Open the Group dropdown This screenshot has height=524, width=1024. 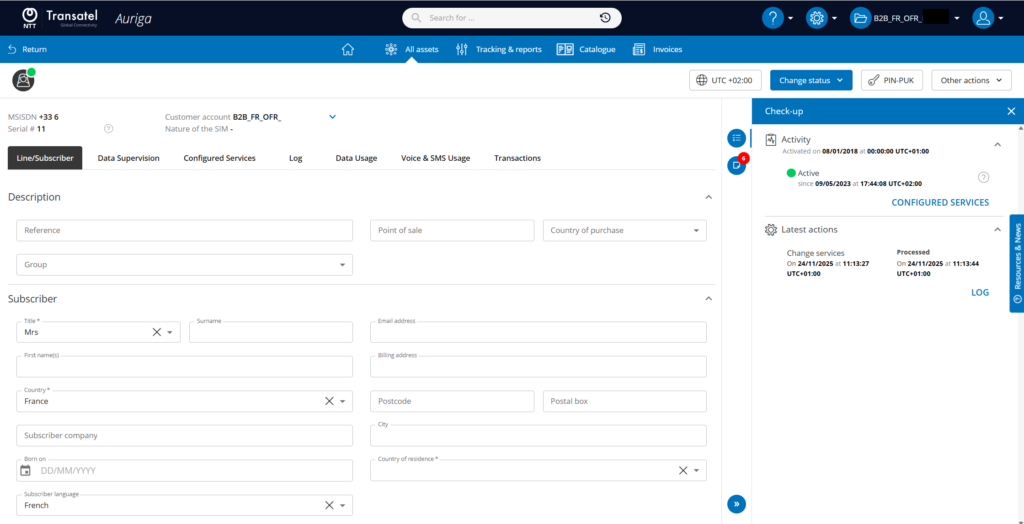[x=184, y=265]
